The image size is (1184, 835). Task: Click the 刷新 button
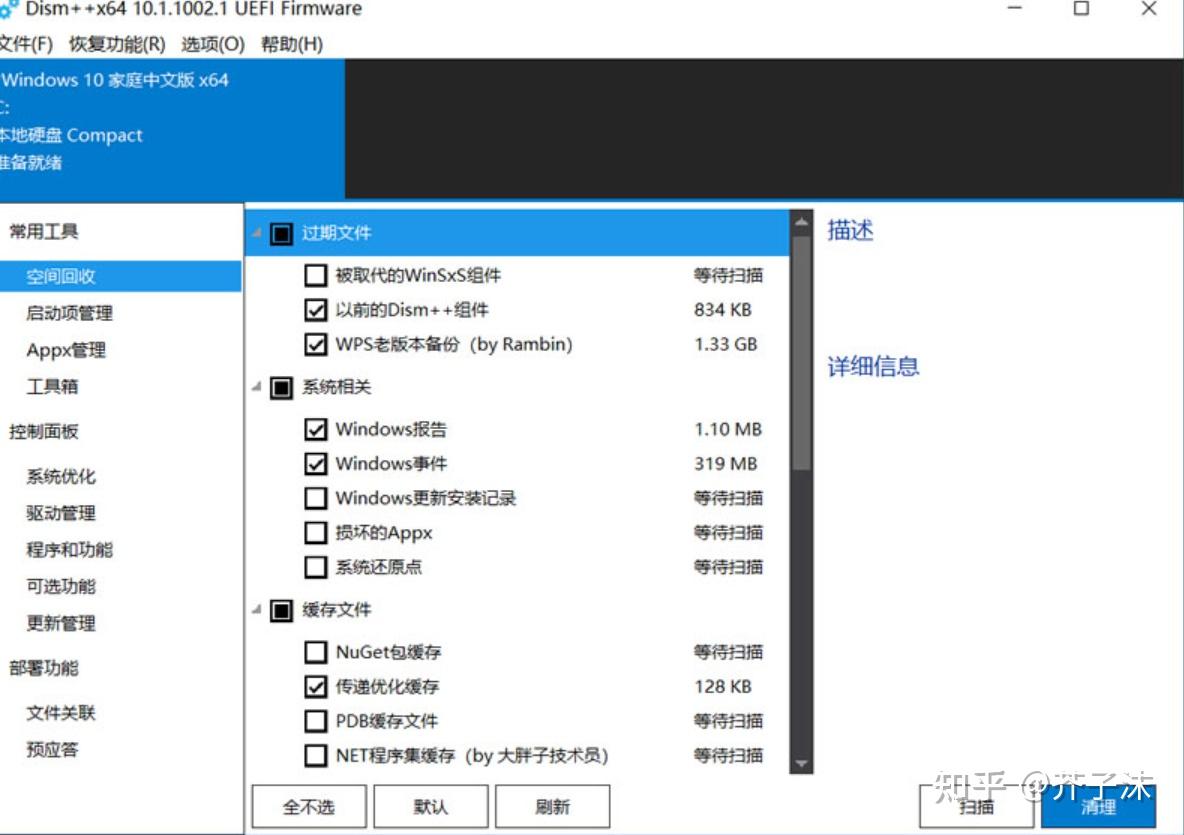(x=553, y=806)
